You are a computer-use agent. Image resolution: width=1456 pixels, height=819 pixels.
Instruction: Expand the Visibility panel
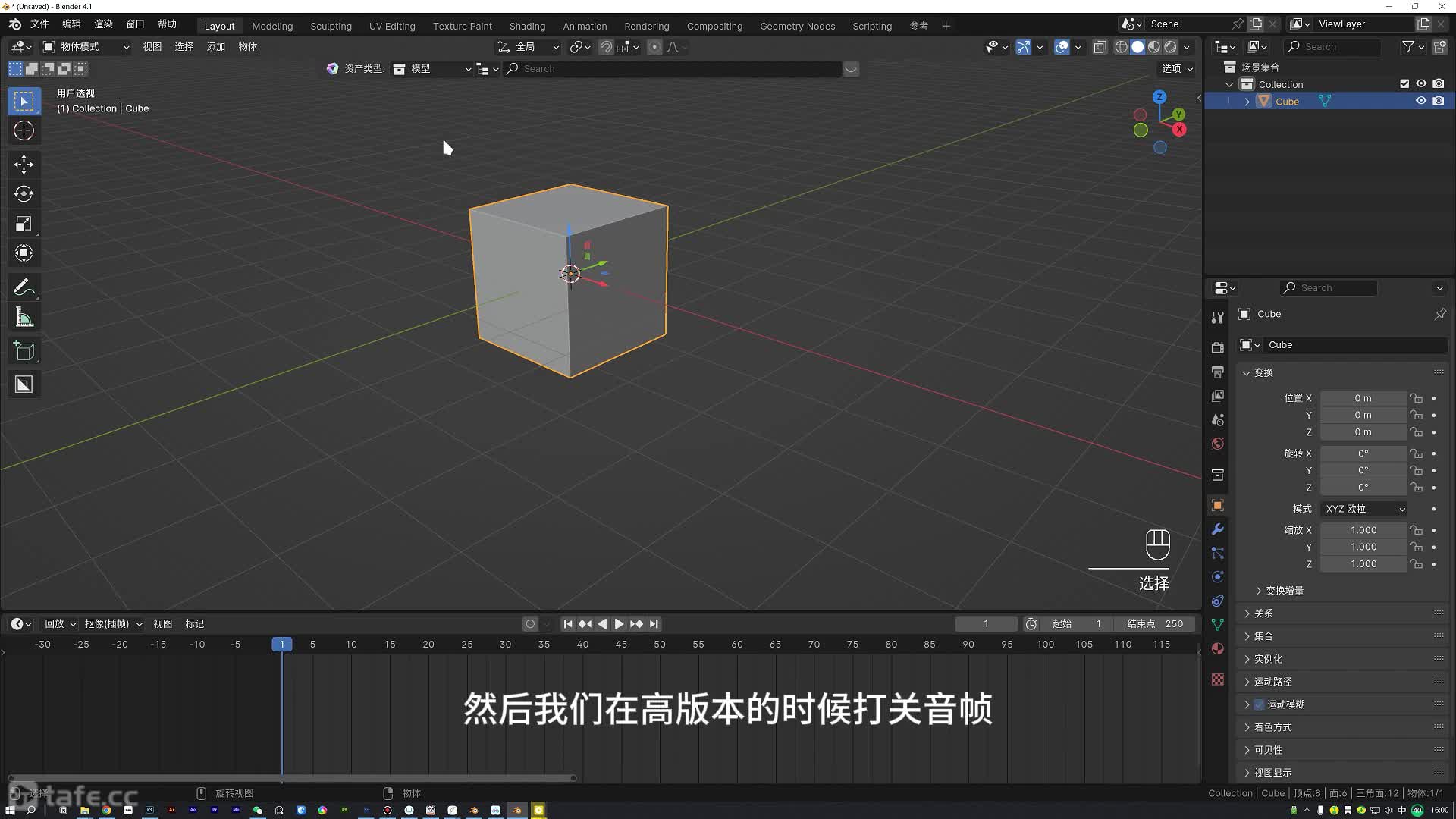coord(1262,750)
